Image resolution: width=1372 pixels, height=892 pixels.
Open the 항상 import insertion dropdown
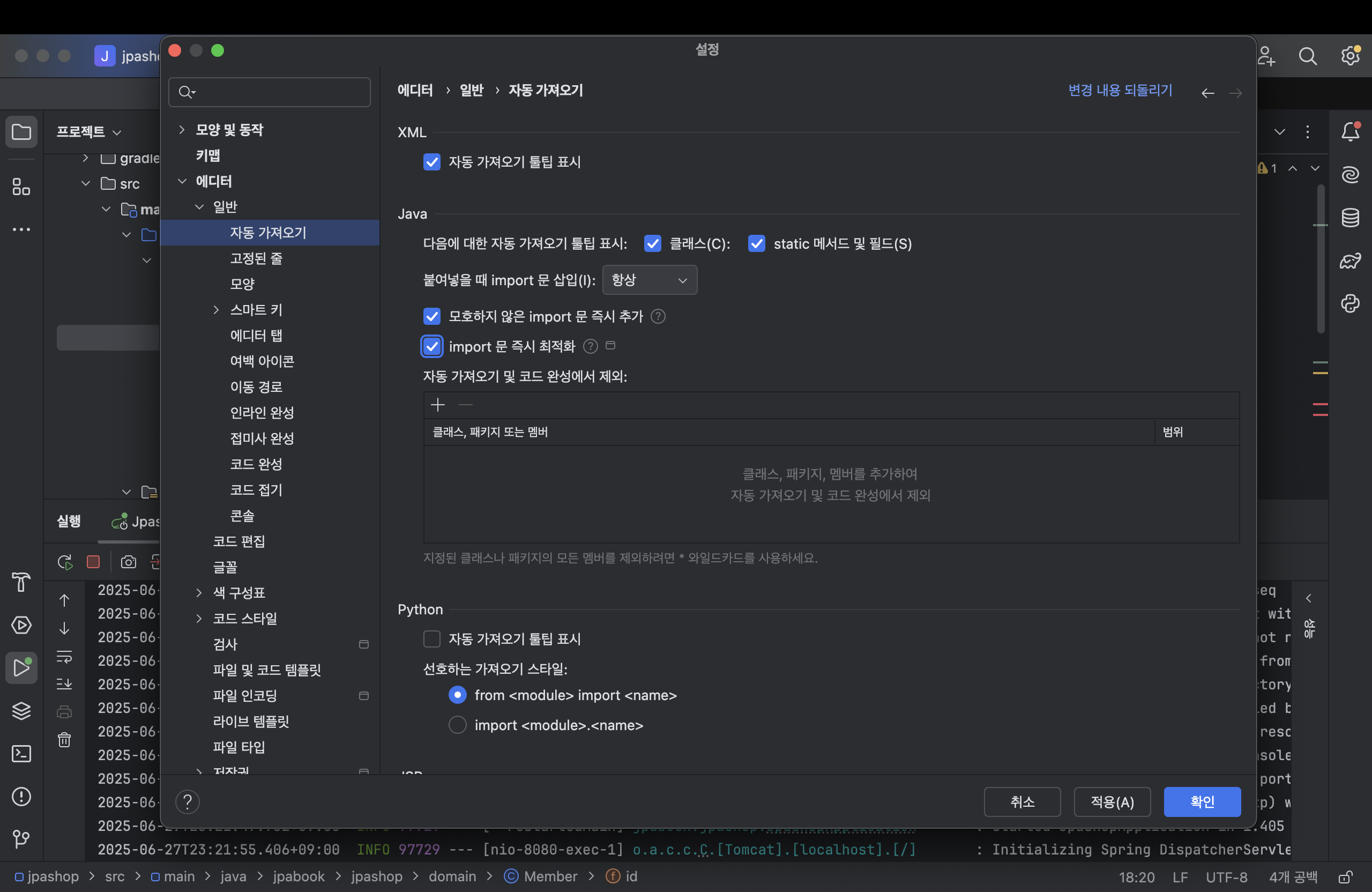(x=650, y=280)
